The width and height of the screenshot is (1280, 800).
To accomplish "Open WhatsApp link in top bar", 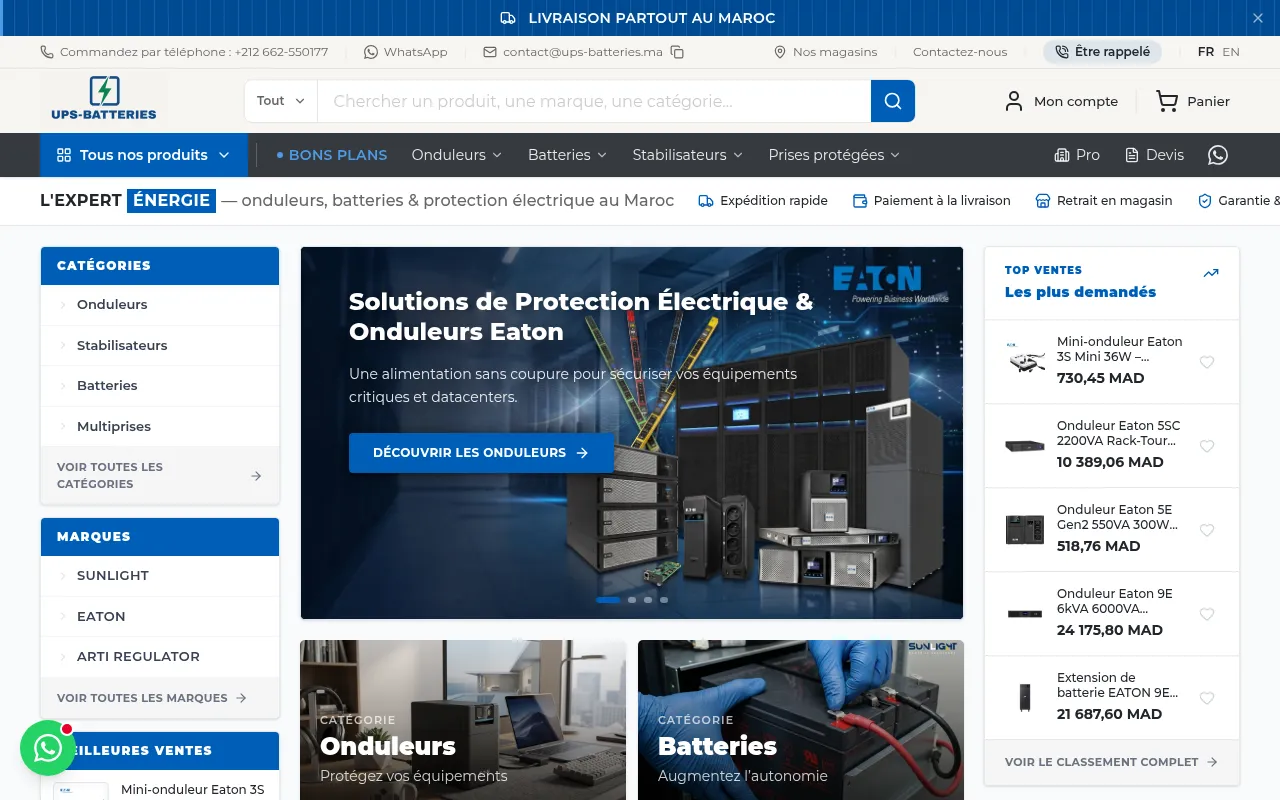I will click(x=405, y=52).
